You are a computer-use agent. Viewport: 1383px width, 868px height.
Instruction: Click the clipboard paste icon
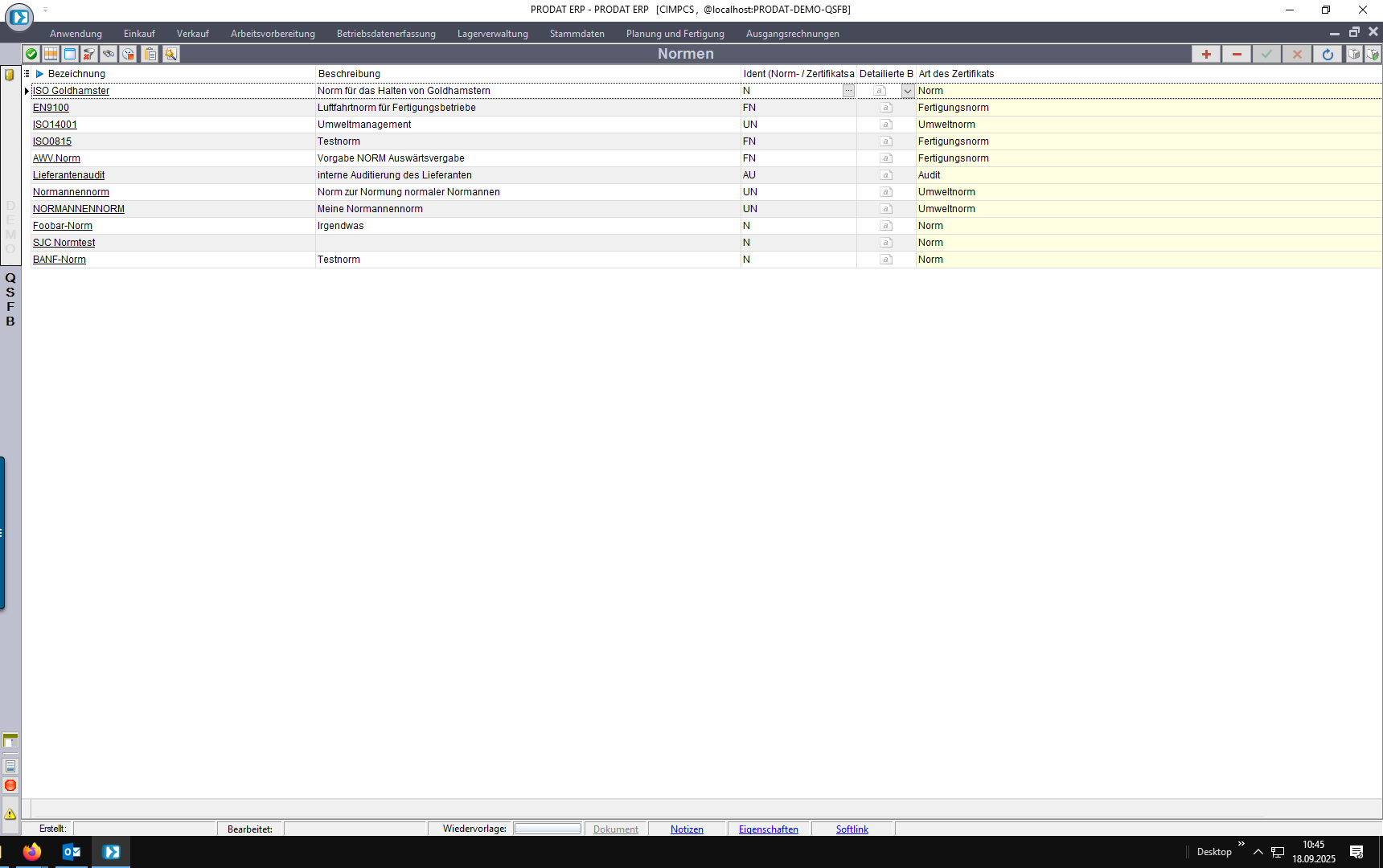click(x=150, y=54)
